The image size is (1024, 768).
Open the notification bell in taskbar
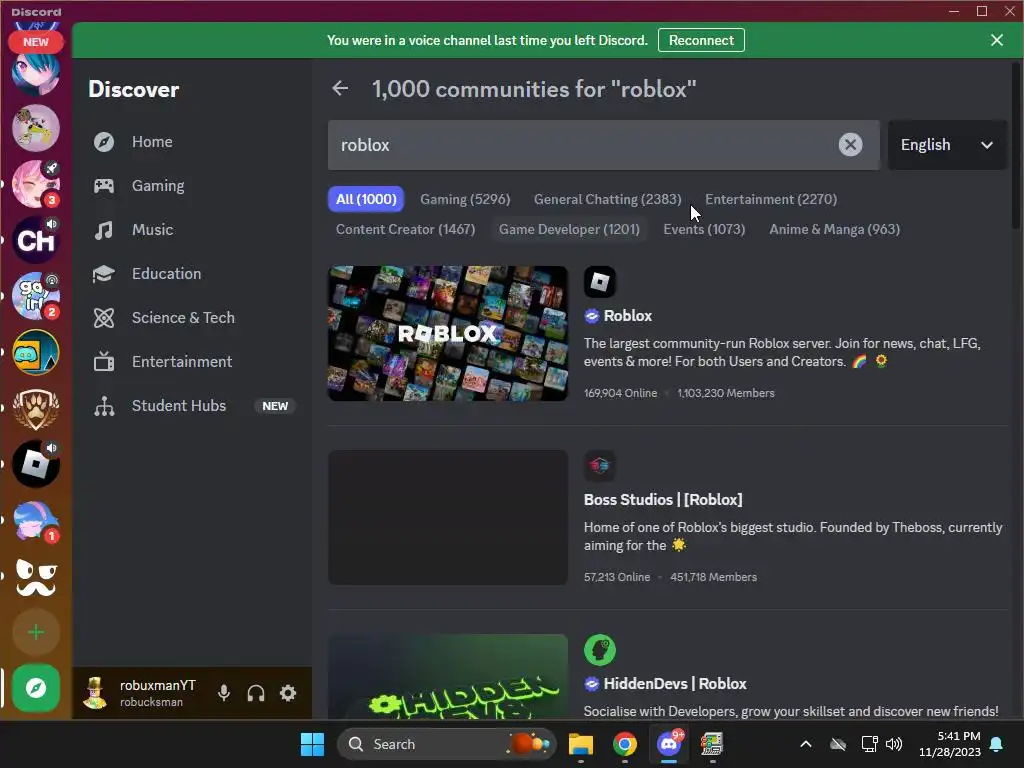[997, 744]
